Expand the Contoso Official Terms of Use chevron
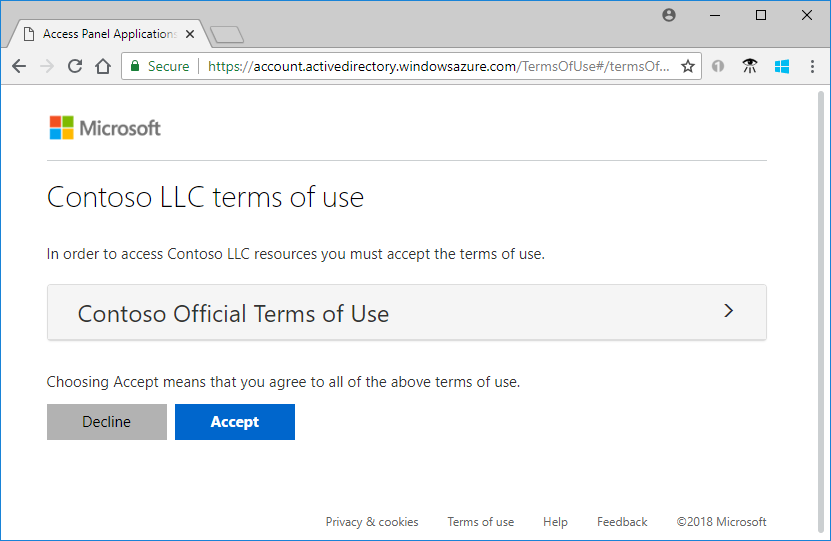Screen dimensions: 831x541 click(728, 311)
